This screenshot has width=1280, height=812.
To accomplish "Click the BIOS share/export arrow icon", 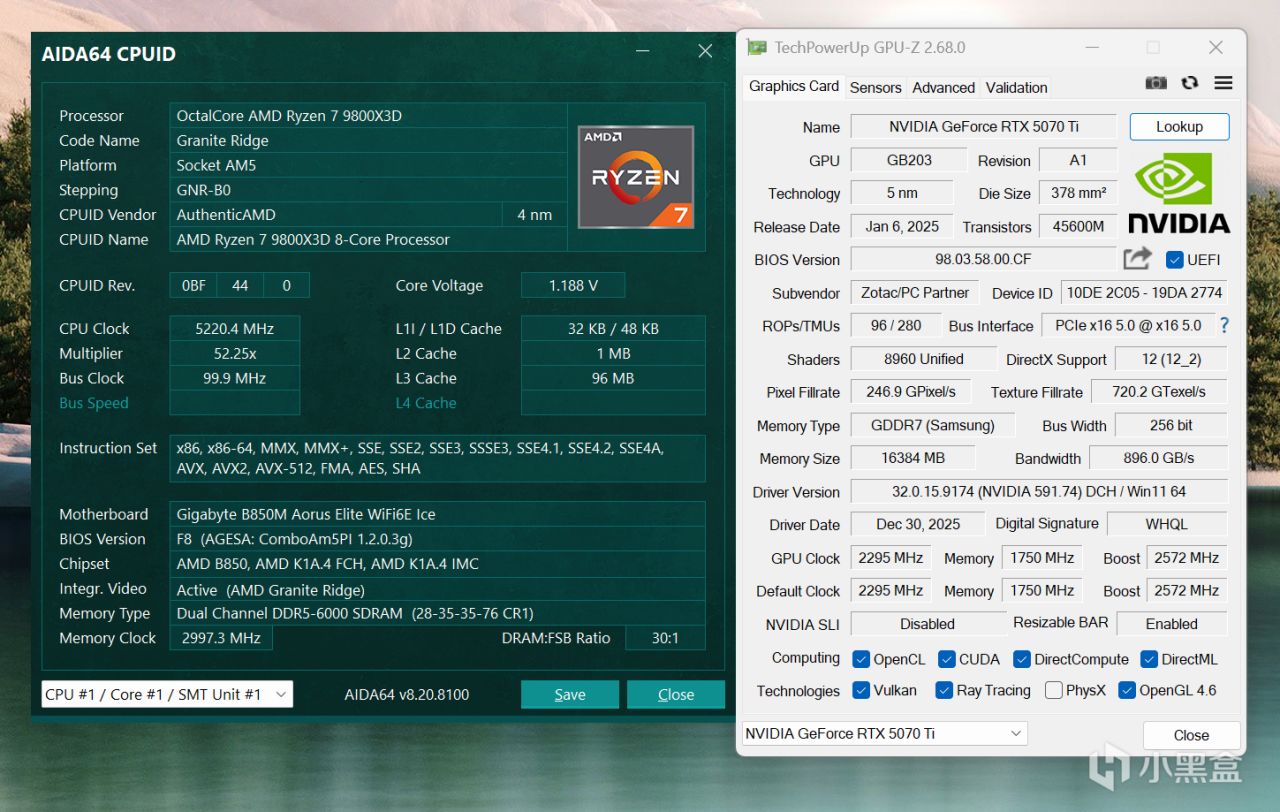I will pos(1137,259).
